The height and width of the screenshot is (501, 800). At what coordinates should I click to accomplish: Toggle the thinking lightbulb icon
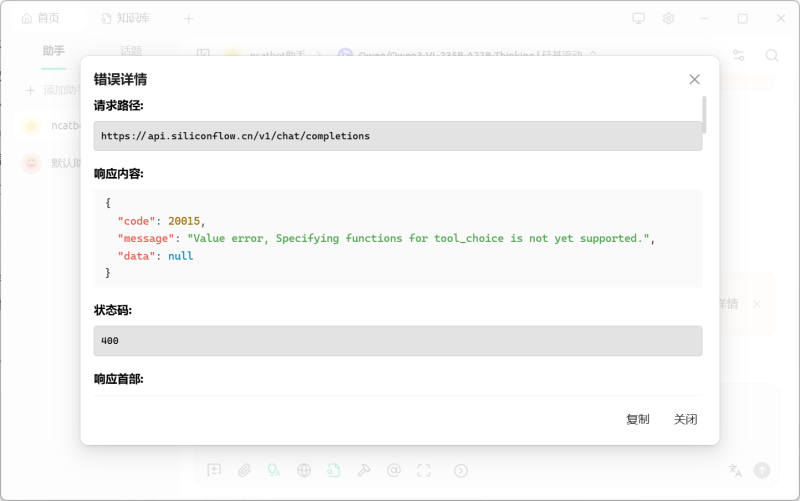tap(274, 470)
